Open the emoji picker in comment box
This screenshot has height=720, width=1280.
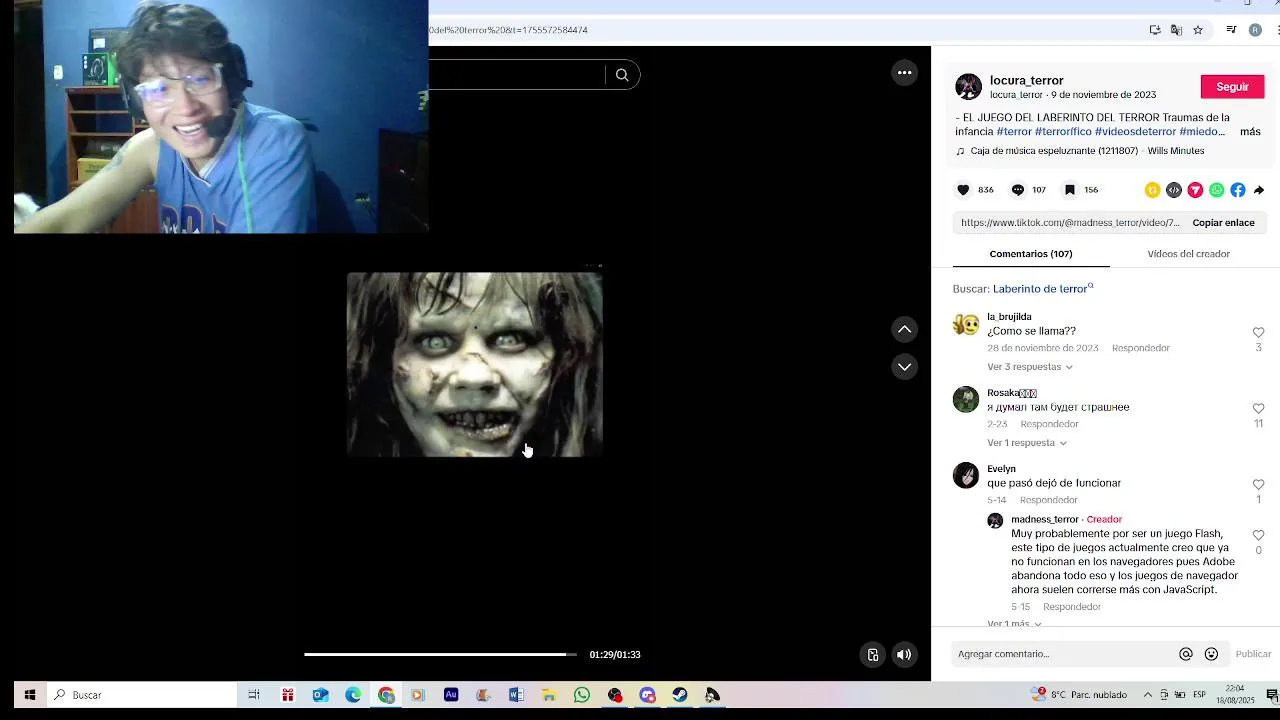pyautogui.click(x=1211, y=654)
